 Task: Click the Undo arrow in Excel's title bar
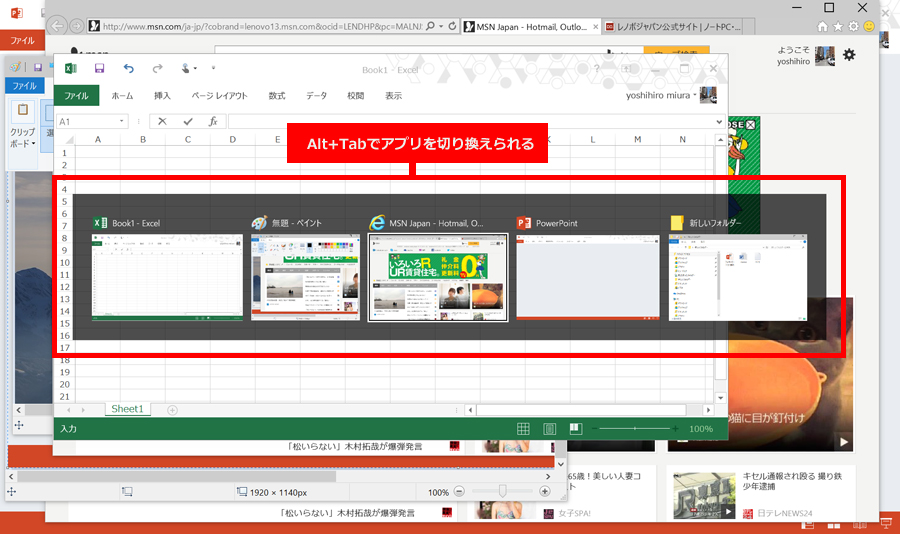pos(128,68)
